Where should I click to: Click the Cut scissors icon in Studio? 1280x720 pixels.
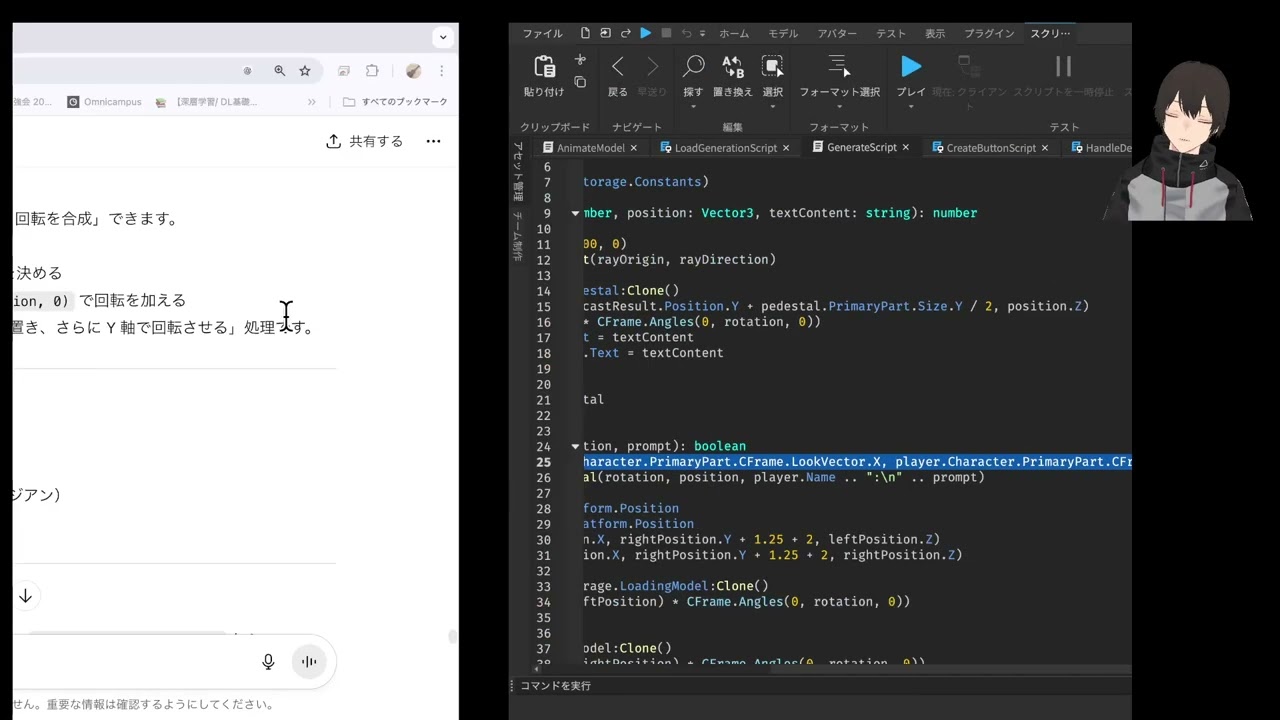click(x=580, y=60)
